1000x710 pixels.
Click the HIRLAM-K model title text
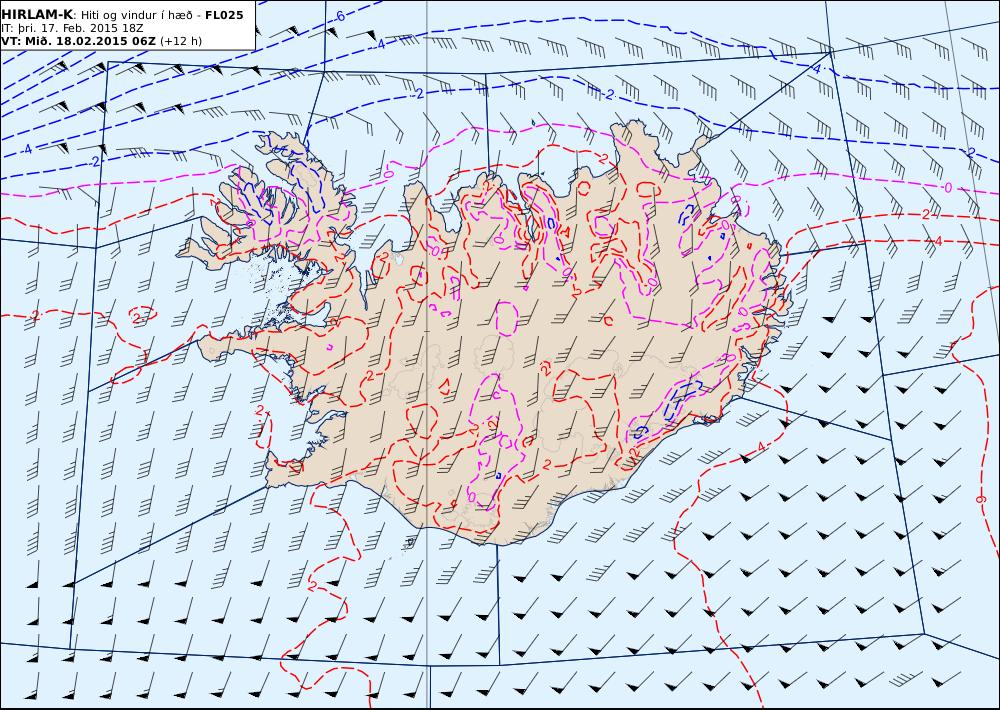click(37, 15)
